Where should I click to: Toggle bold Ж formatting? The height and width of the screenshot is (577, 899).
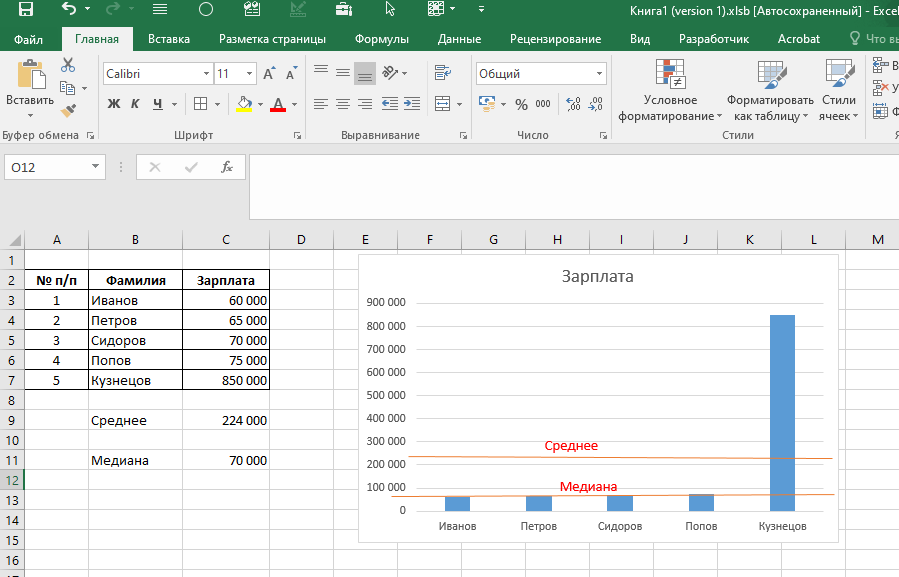click(x=114, y=104)
